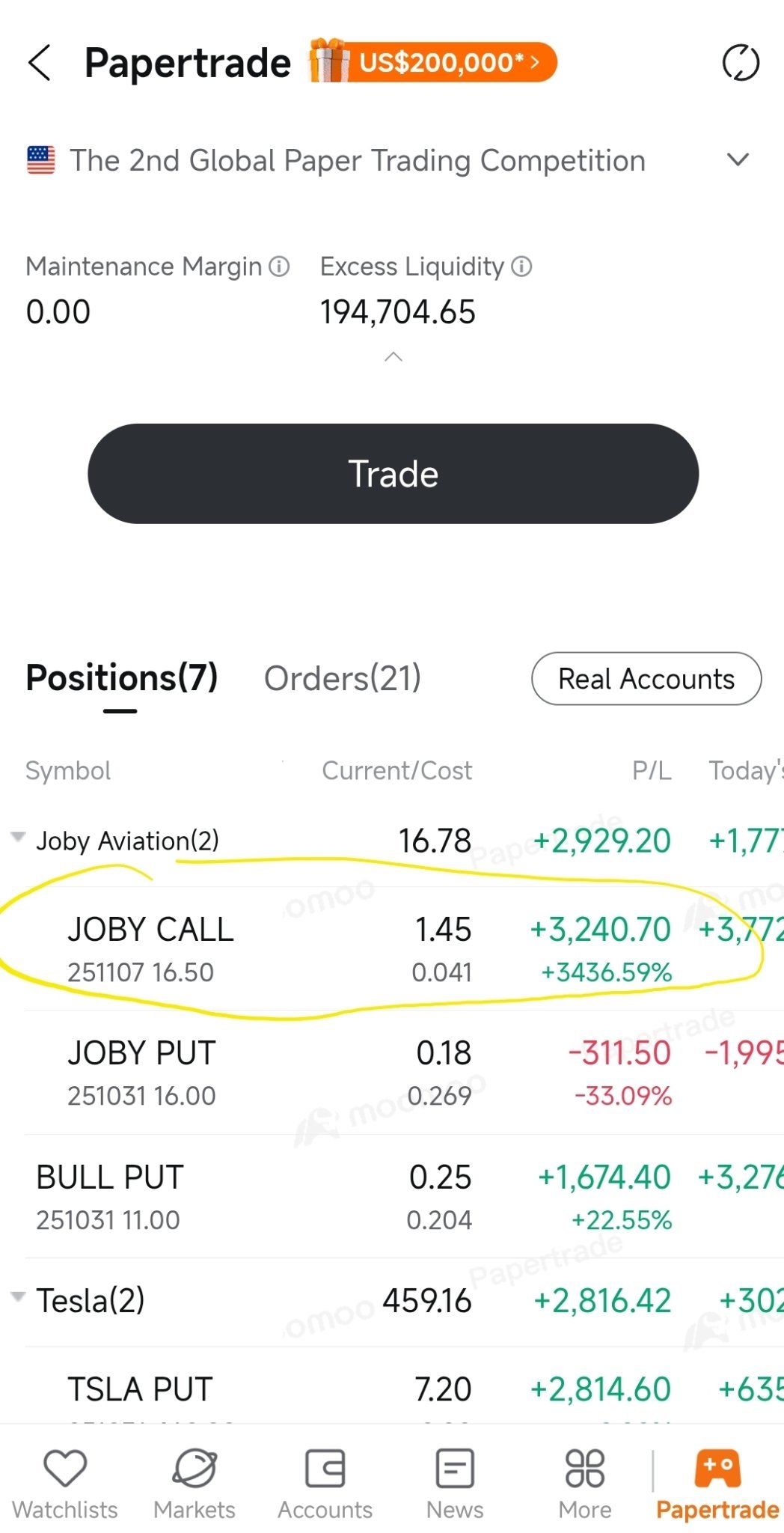Open Watchlists heart icon
This screenshot has width=784, height=1533.
(x=65, y=1468)
